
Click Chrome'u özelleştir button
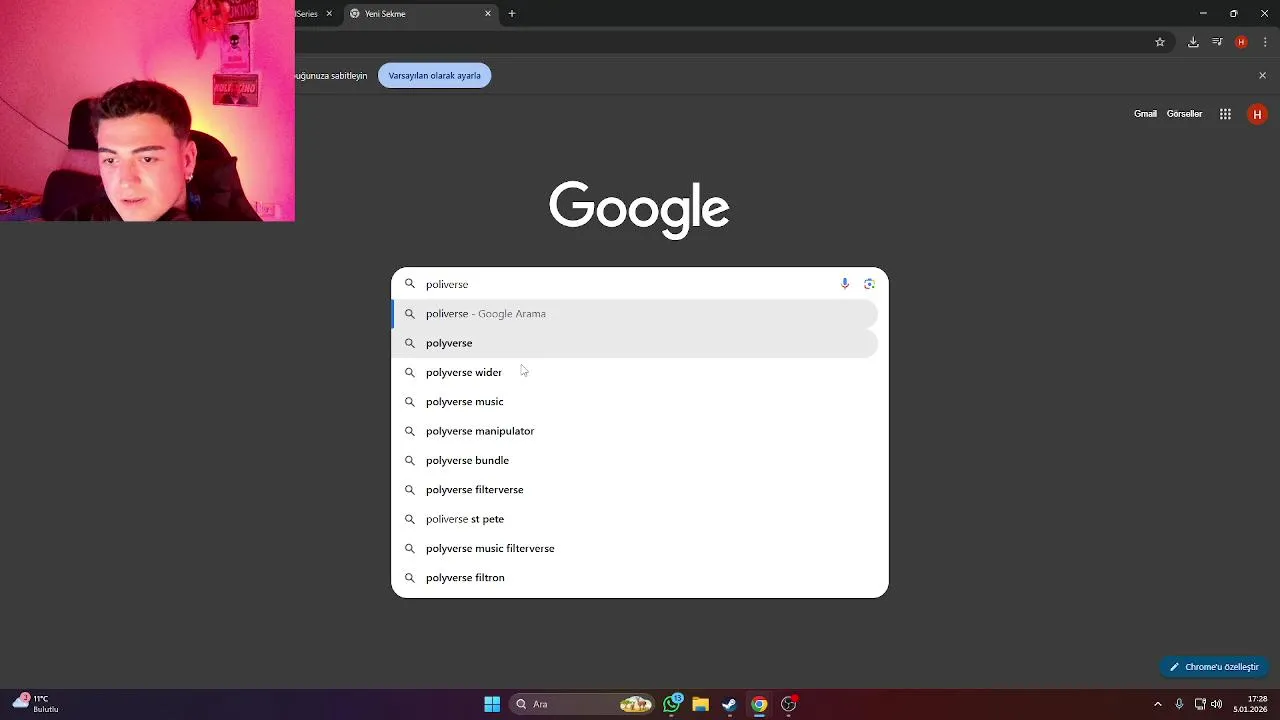pyautogui.click(x=1215, y=667)
